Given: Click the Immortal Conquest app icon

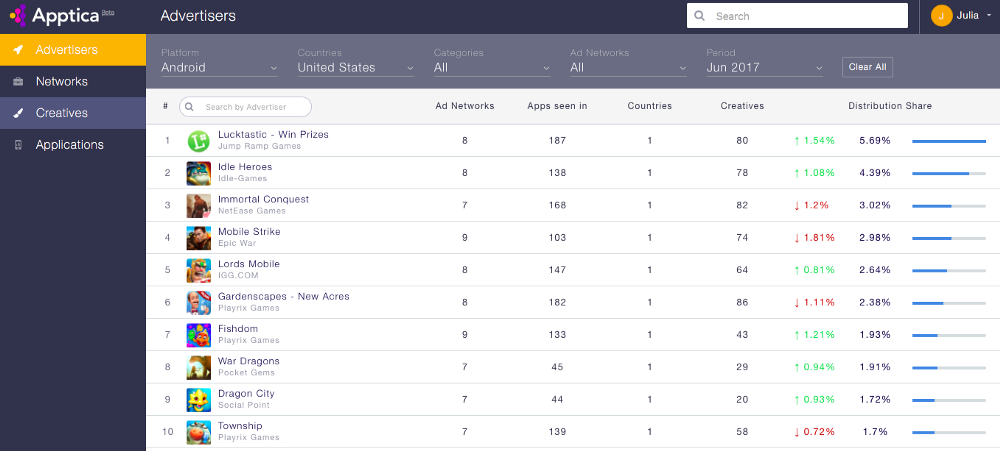Looking at the screenshot, I should click(x=198, y=205).
